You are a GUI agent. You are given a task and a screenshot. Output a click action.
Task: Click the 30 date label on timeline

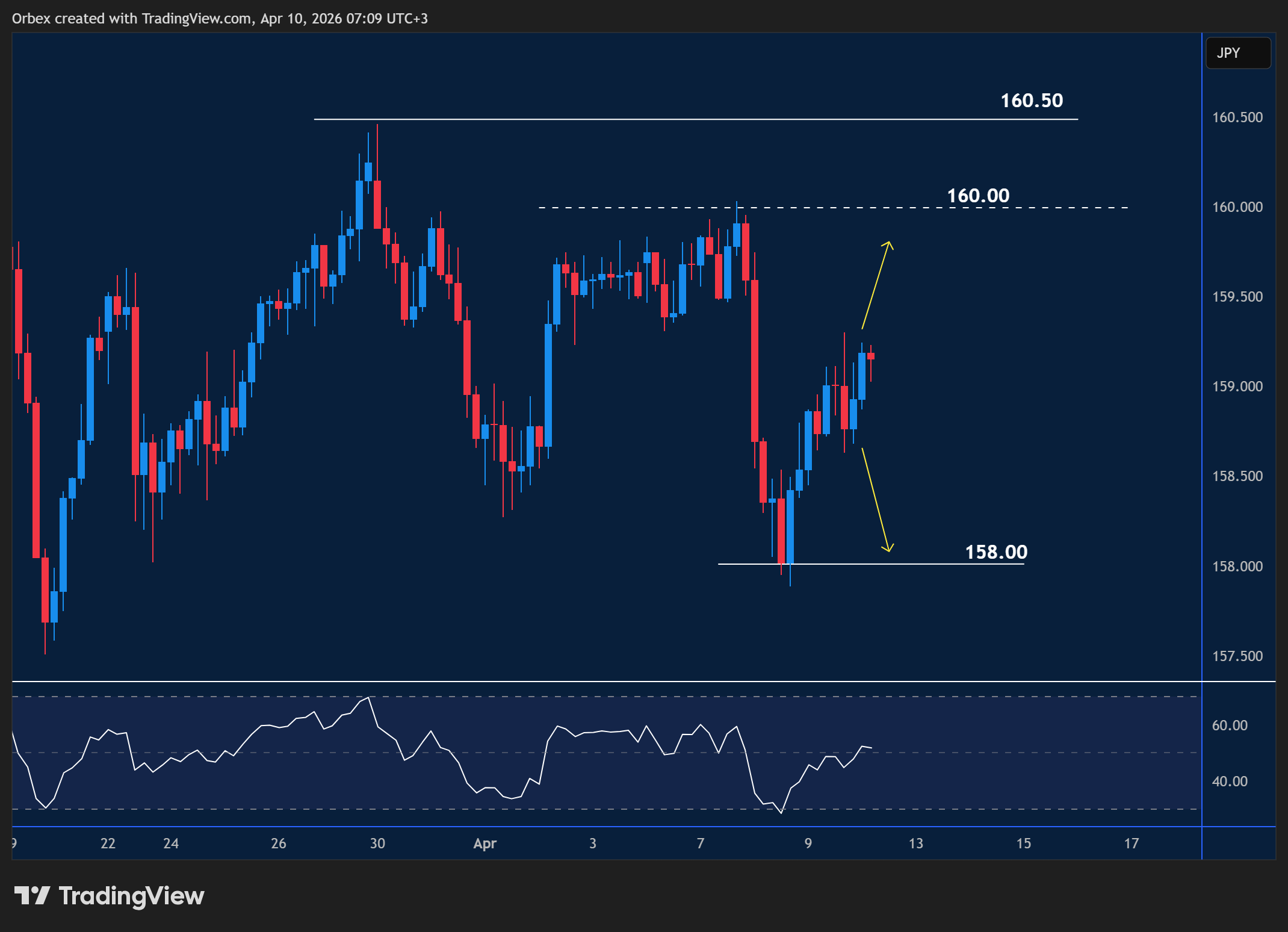[377, 843]
